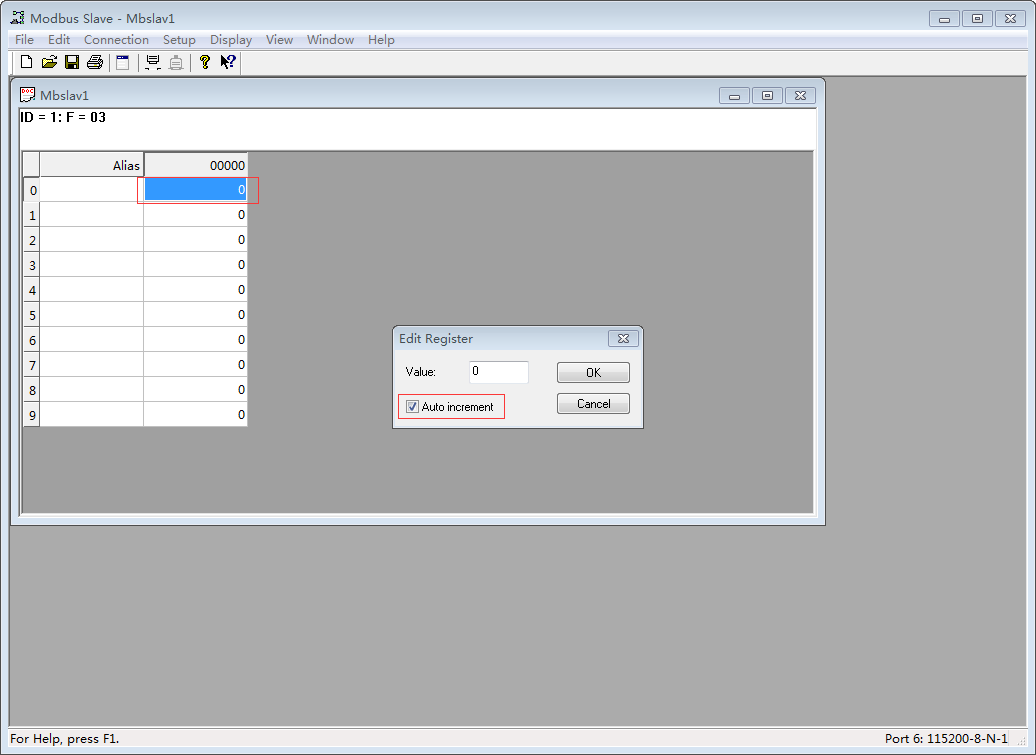1036x755 pixels.
Task: Click the Print toolbar icon
Action: 94,62
